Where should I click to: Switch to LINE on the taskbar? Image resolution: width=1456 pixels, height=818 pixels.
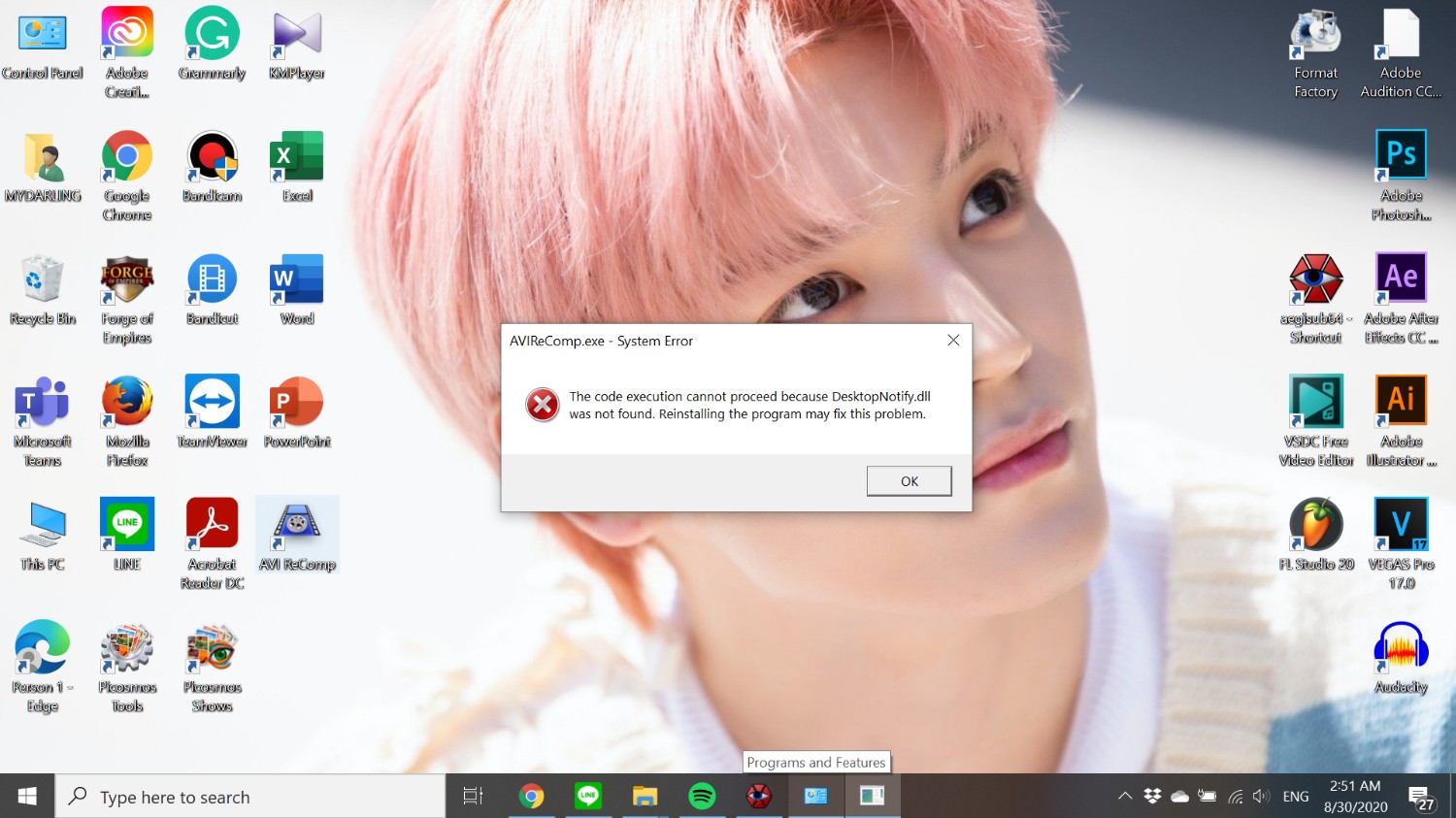coord(588,796)
